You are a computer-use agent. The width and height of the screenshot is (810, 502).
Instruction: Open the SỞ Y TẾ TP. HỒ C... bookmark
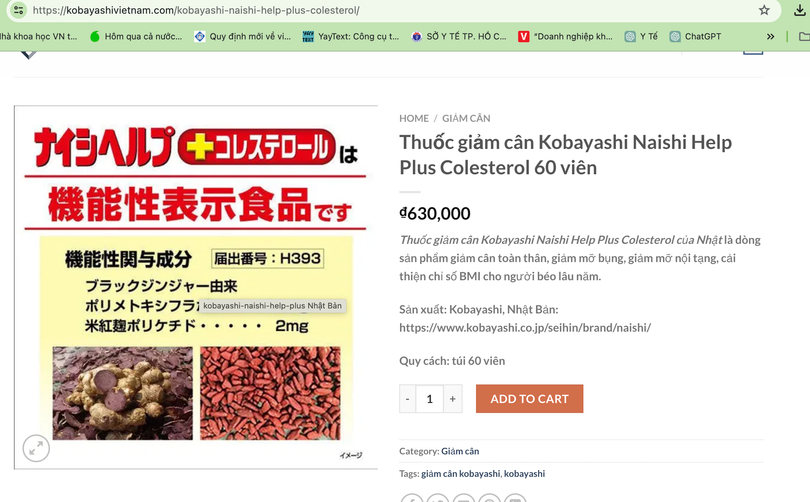click(x=459, y=36)
